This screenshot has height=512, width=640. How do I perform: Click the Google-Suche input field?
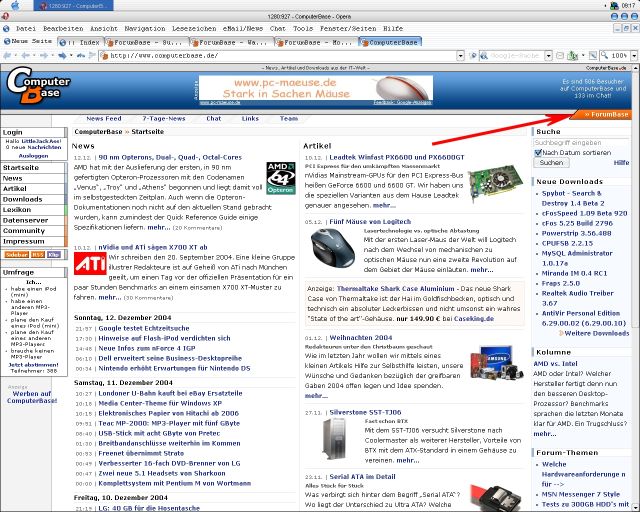[516, 56]
